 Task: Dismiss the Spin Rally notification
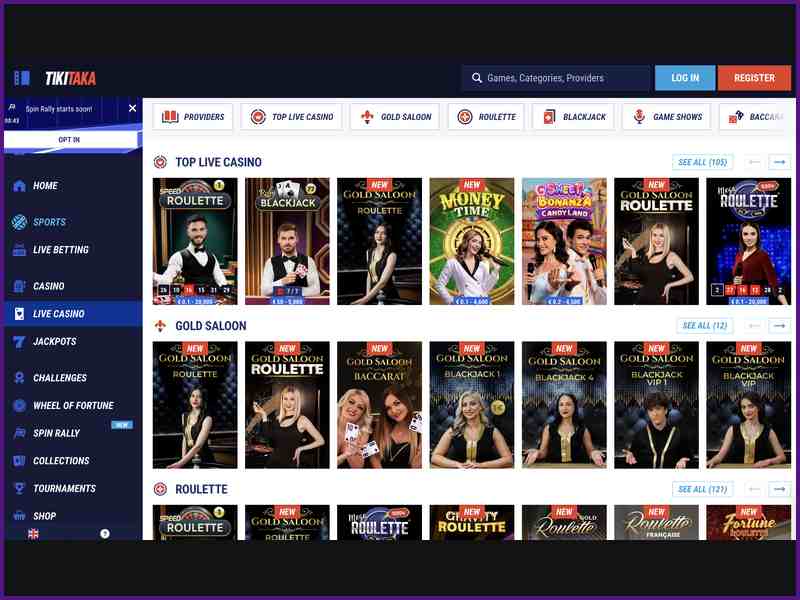point(132,108)
